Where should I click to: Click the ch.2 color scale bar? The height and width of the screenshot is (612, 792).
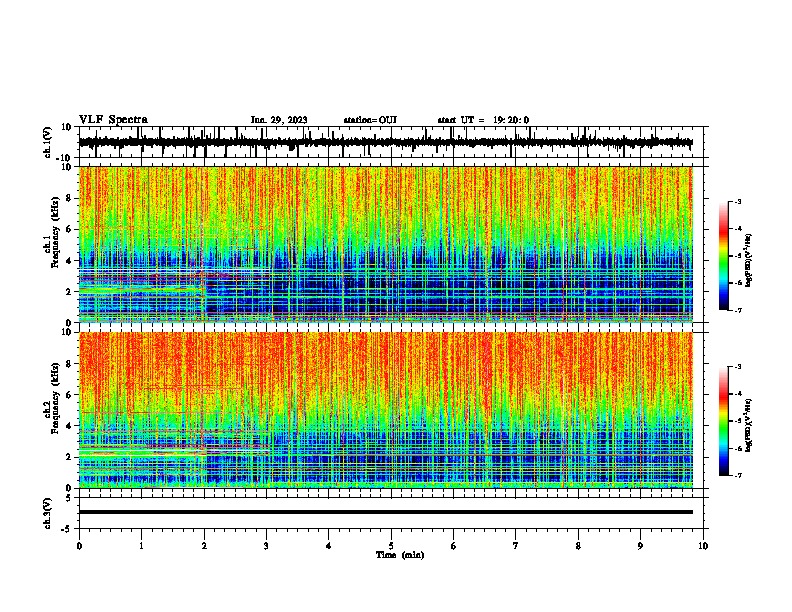click(724, 421)
